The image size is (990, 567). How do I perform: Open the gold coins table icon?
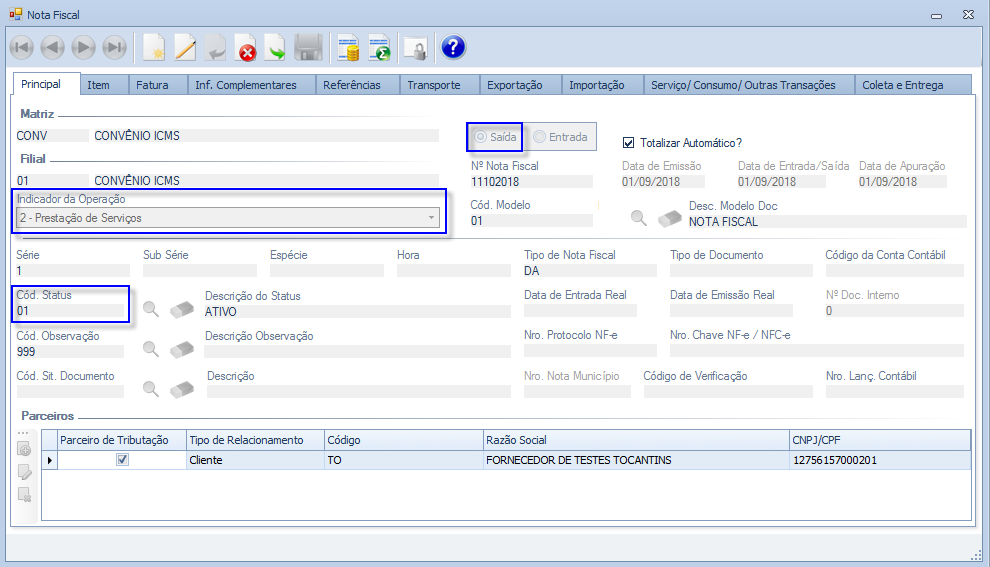[x=348, y=47]
